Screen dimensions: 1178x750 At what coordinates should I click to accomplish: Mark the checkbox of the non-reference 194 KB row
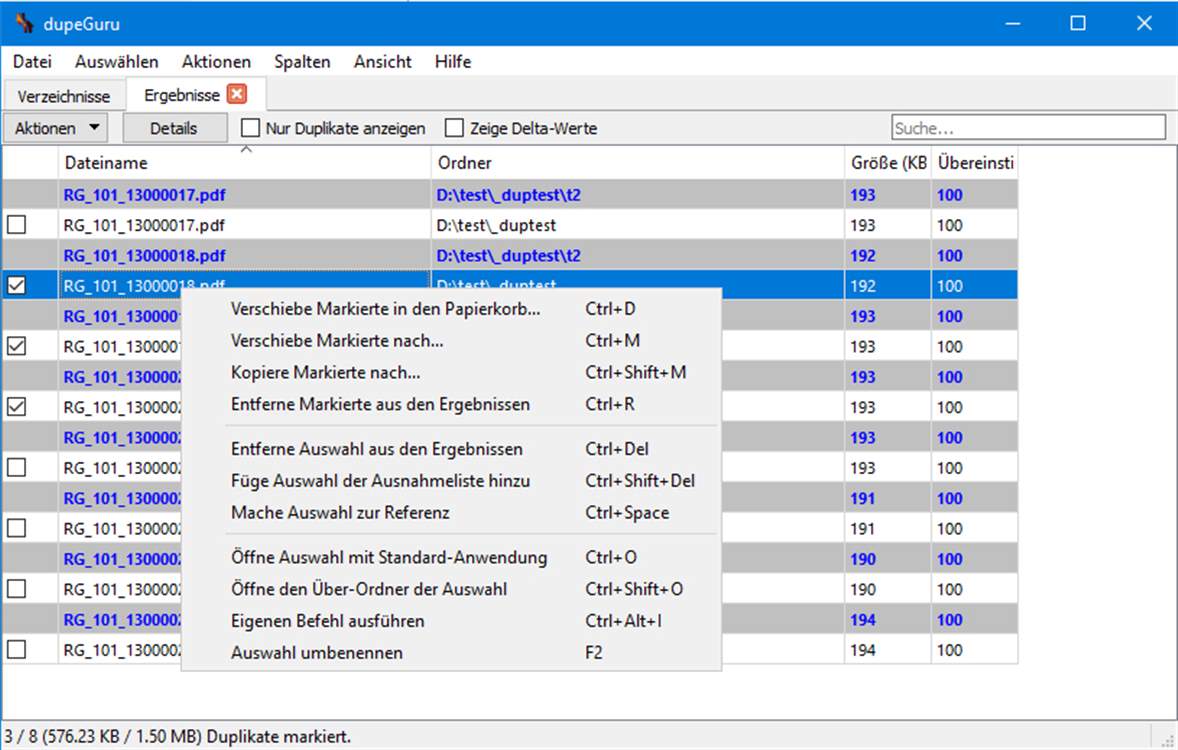(x=17, y=649)
